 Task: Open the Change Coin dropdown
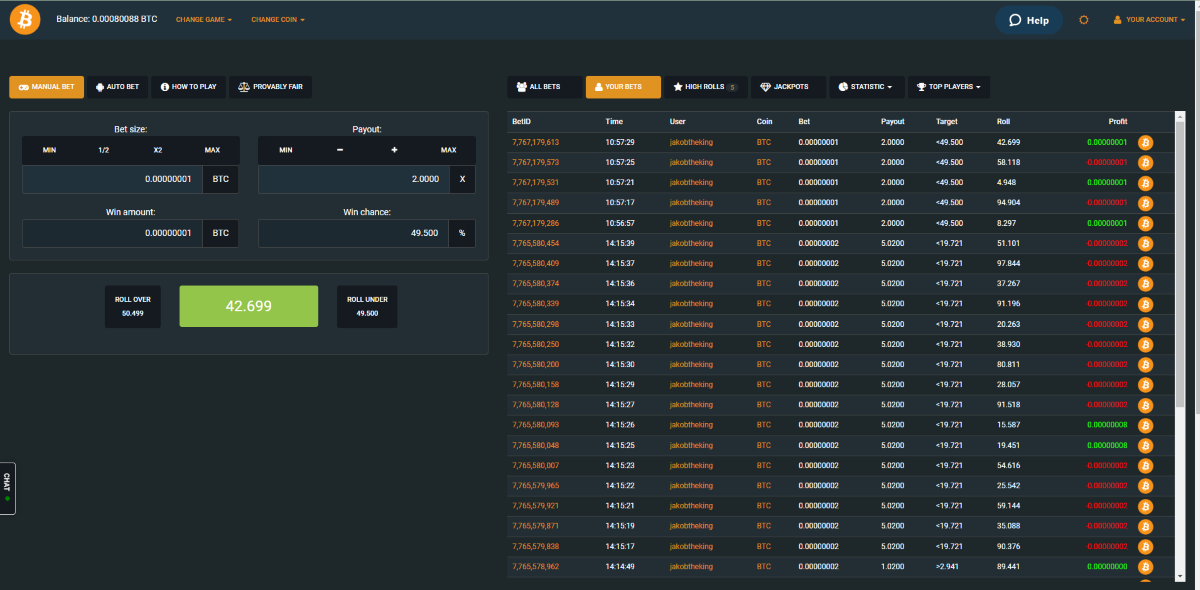(x=278, y=20)
